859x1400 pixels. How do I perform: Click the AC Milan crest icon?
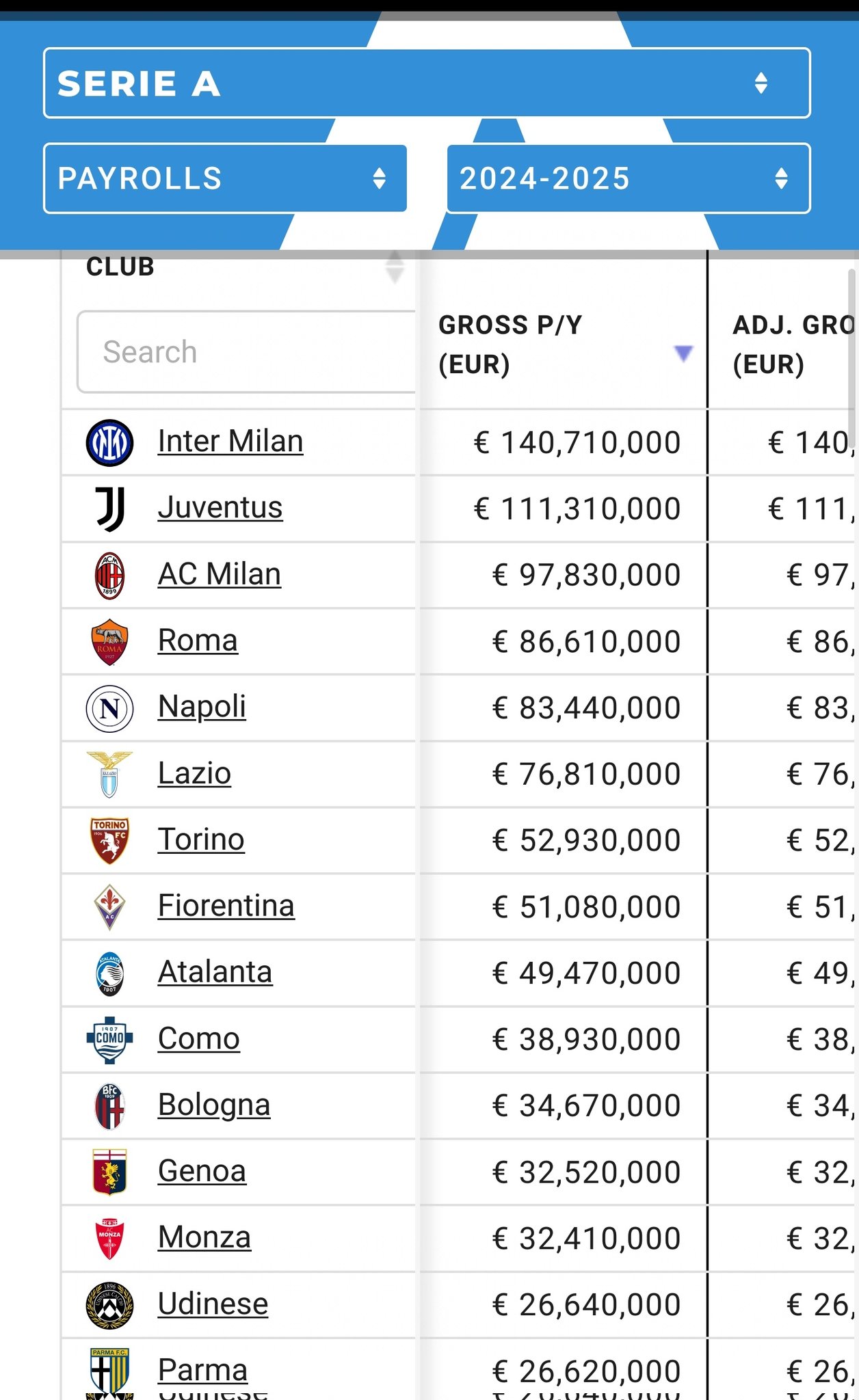[x=109, y=576]
